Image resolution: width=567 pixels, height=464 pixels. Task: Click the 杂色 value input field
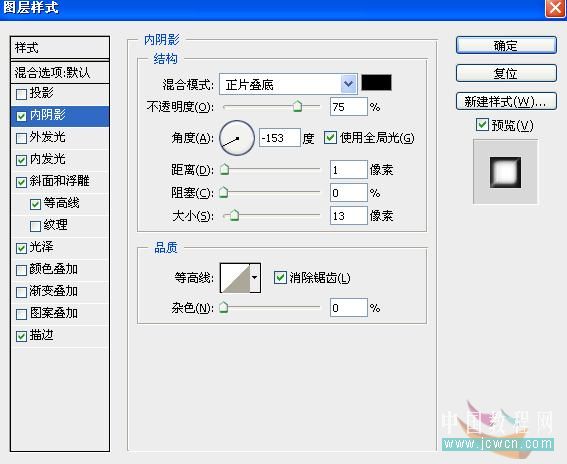[x=349, y=308]
